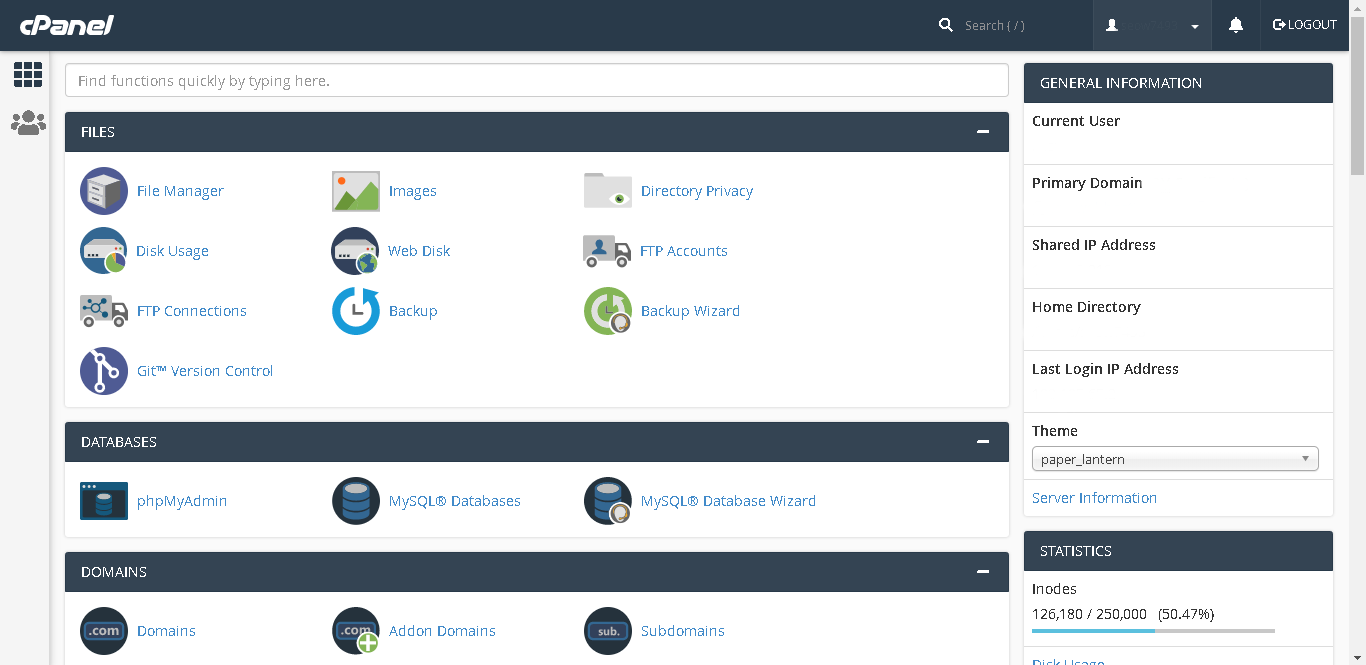
Task: Click the Backup Wizard link text
Action: click(690, 311)
